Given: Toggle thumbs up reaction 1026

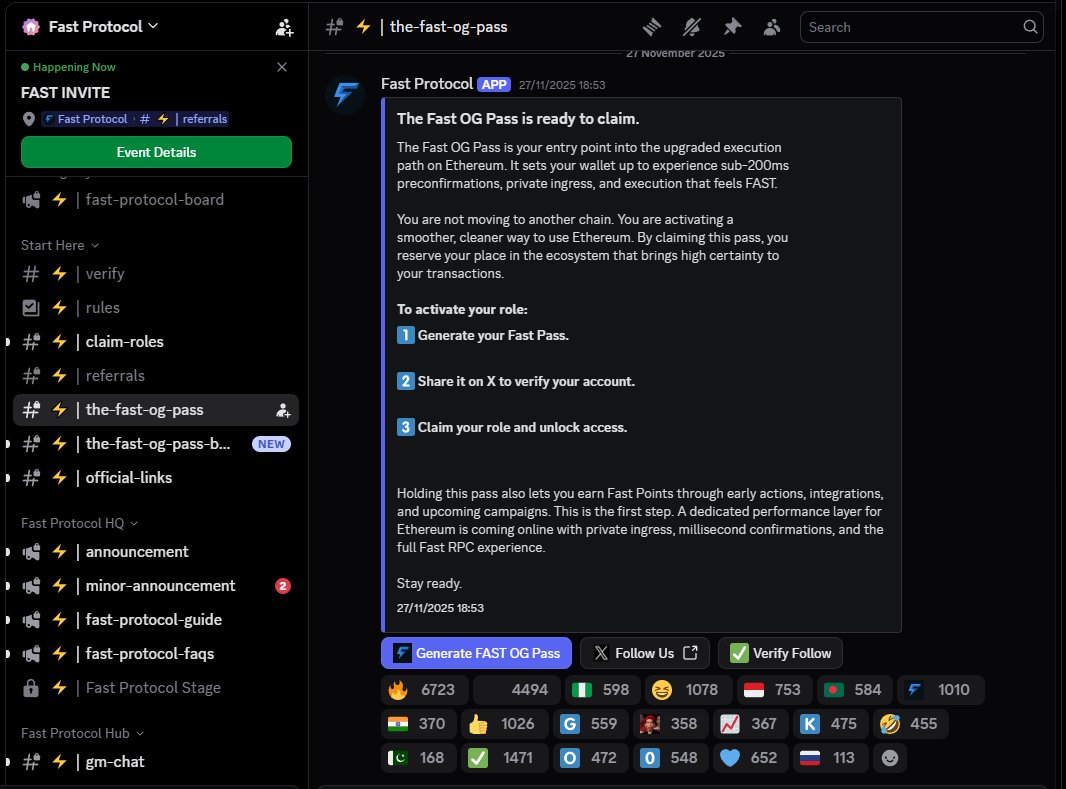Looking at the screenshot, I should 504,724.
